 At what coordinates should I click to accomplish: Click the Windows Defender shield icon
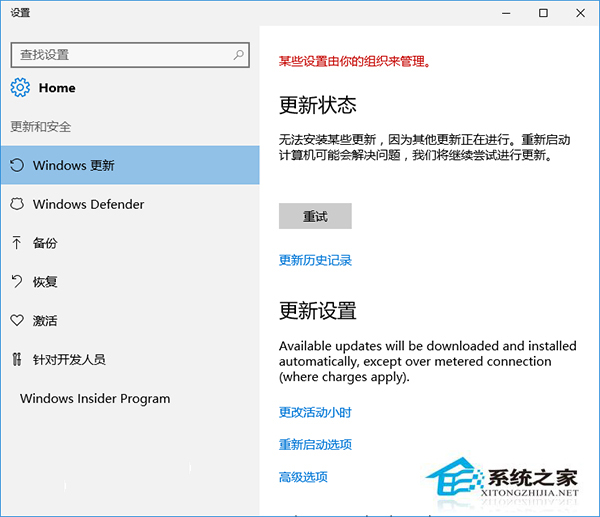17,204
